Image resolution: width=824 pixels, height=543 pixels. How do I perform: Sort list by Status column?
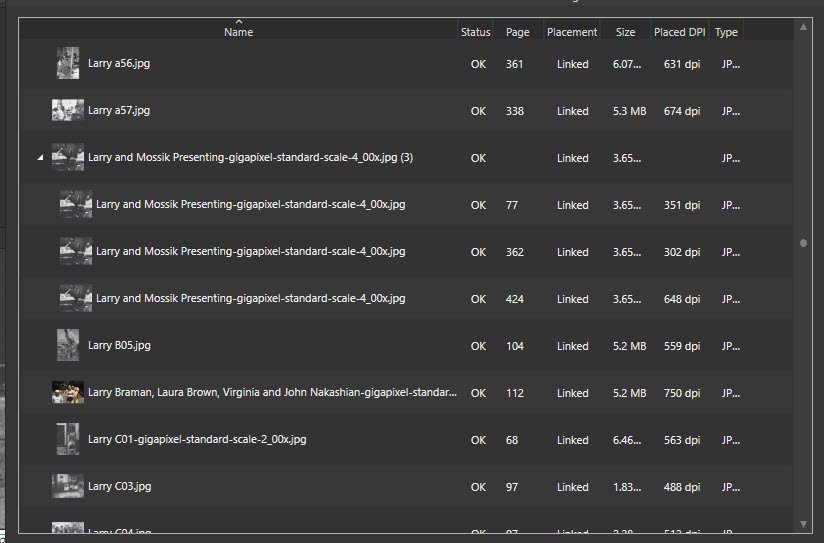[475, 32]
